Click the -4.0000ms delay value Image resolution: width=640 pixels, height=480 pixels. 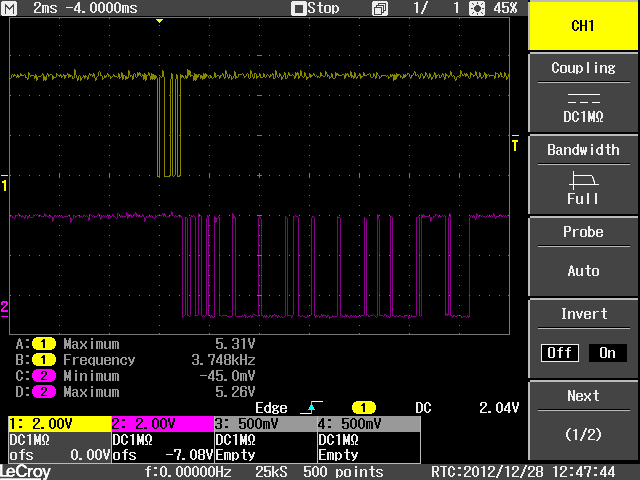click(101, 8)
